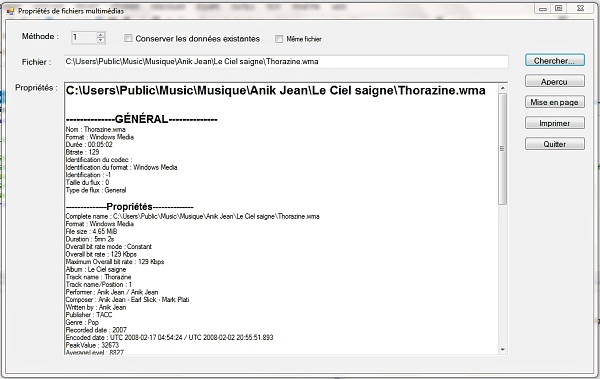This screenshot has height=379, width=600.
Task: Decrease the Méthode value with down arrow
Action: [x=101, y=40]
